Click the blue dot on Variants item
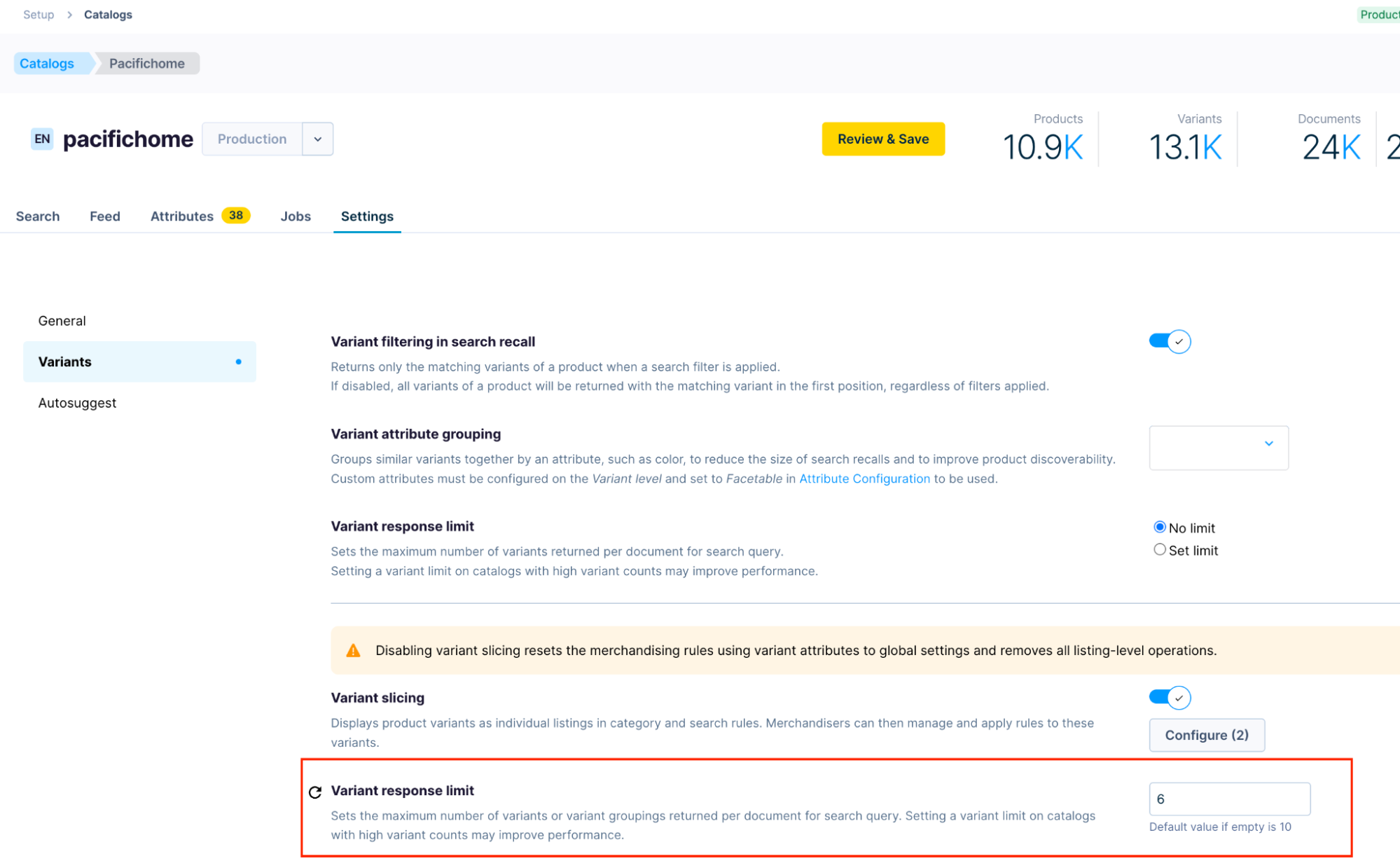The width and height of the screenshot is (1400, 868). (x=239, y=361)
